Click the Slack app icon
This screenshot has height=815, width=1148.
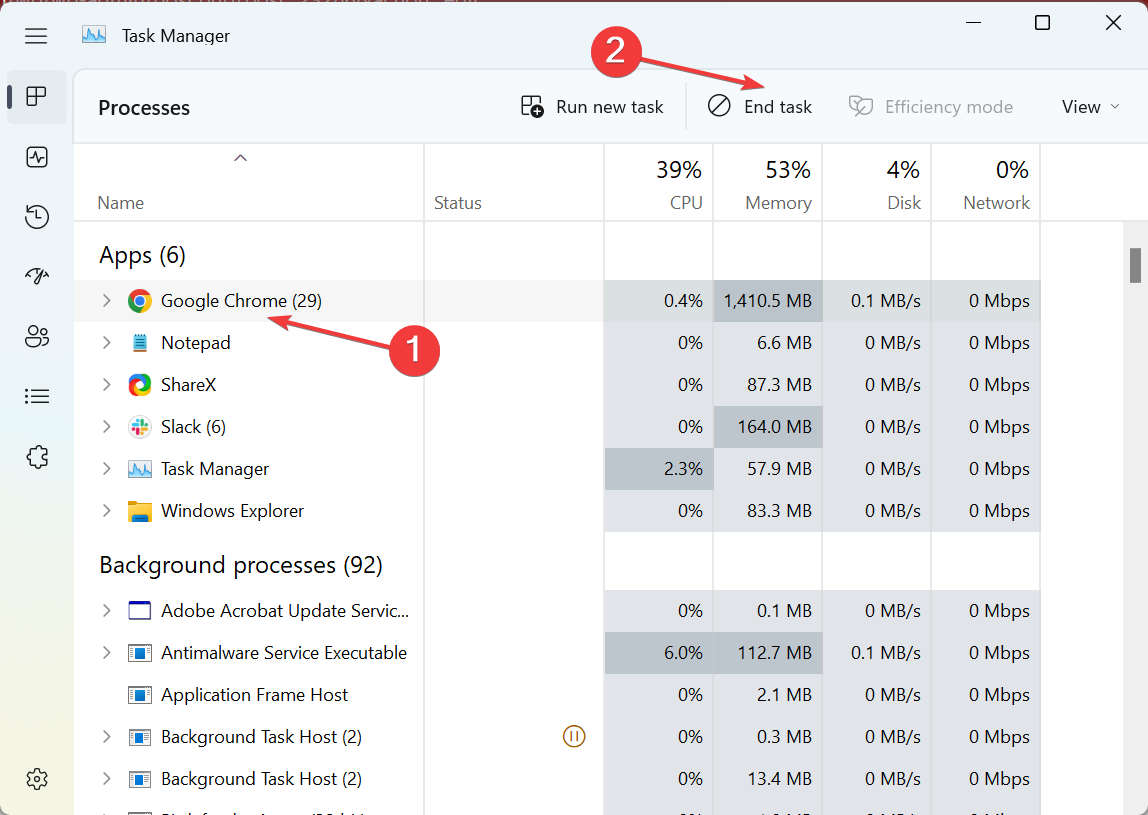click(x=139, y=427)
